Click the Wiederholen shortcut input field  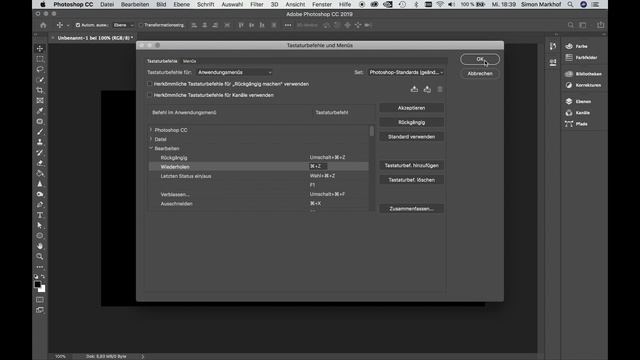pos(318,166)
